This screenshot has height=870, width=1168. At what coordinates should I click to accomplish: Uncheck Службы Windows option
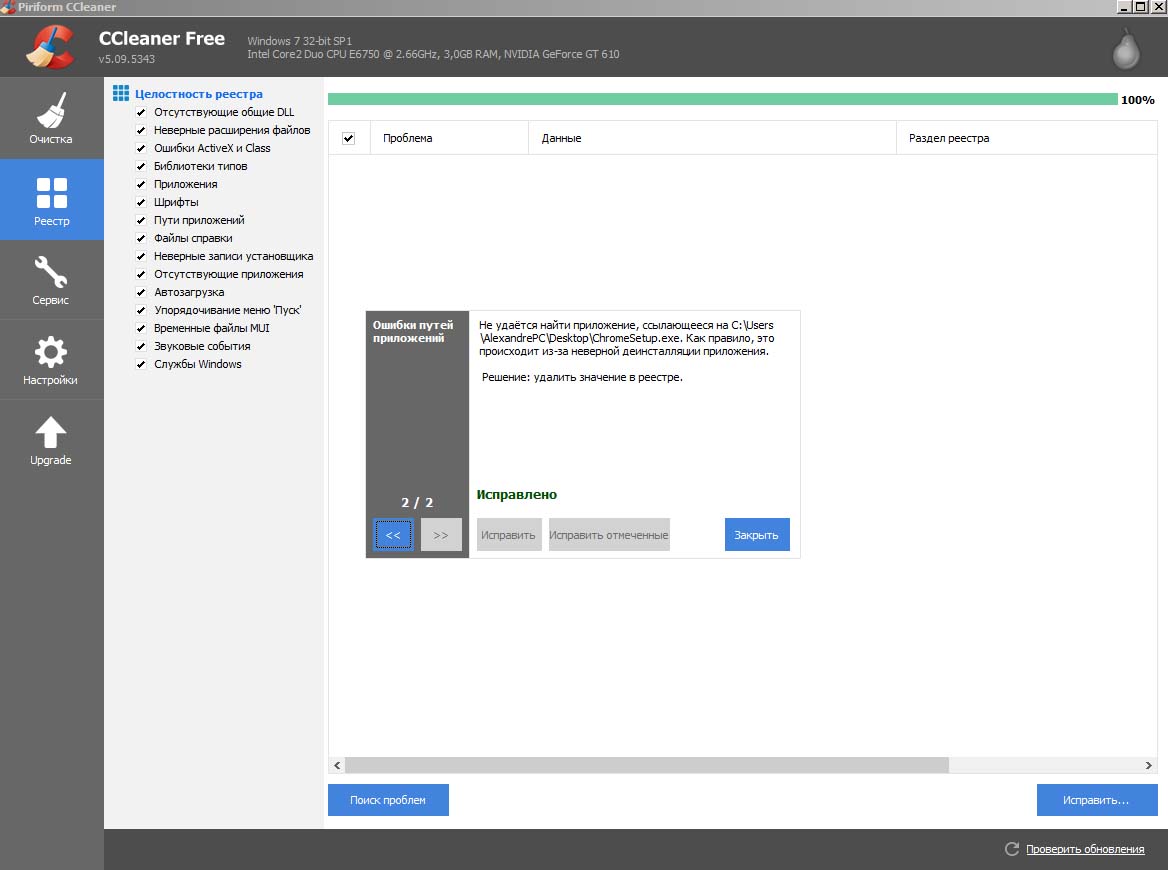tap(141, 364)
